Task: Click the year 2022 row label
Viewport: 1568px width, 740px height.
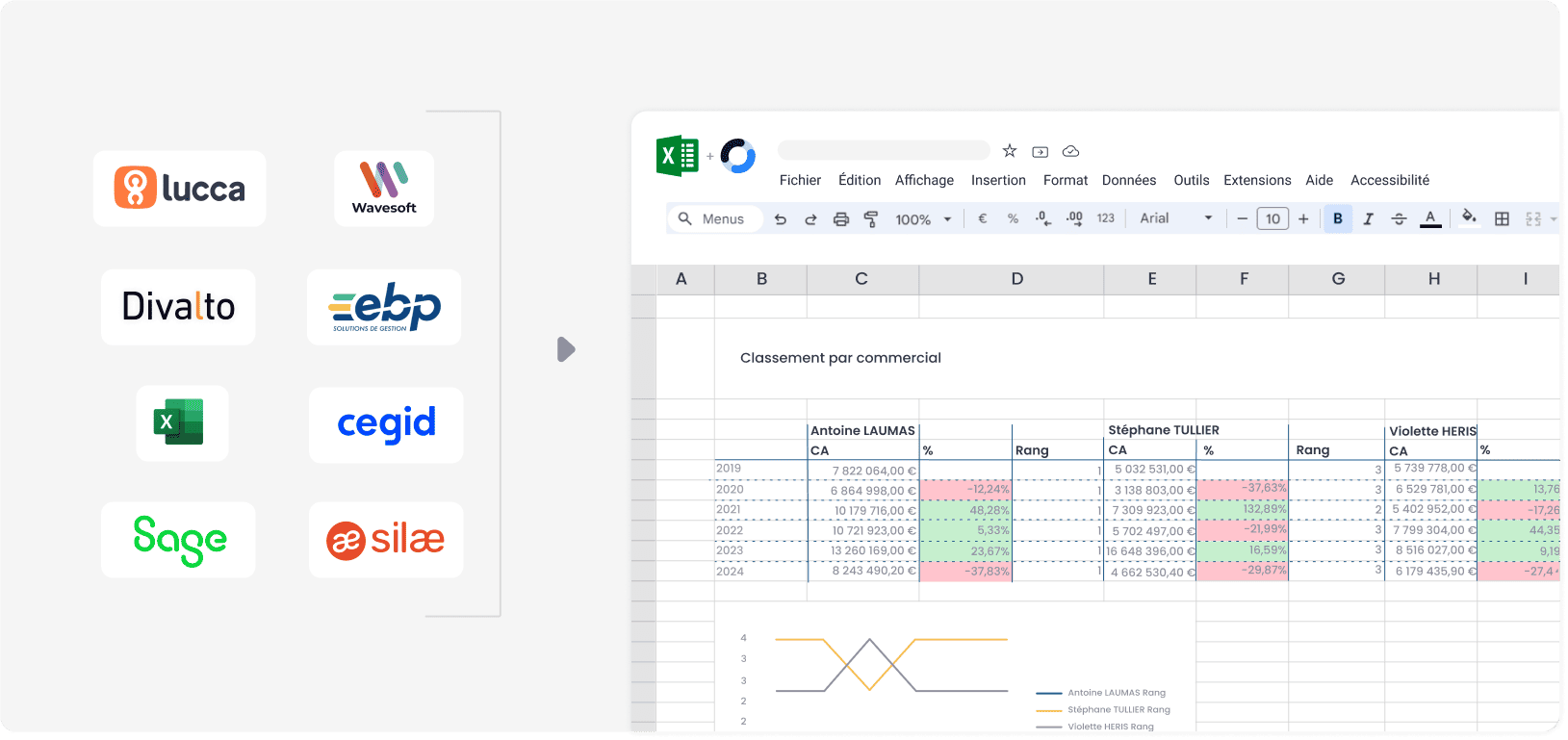Action: [730, 530]
